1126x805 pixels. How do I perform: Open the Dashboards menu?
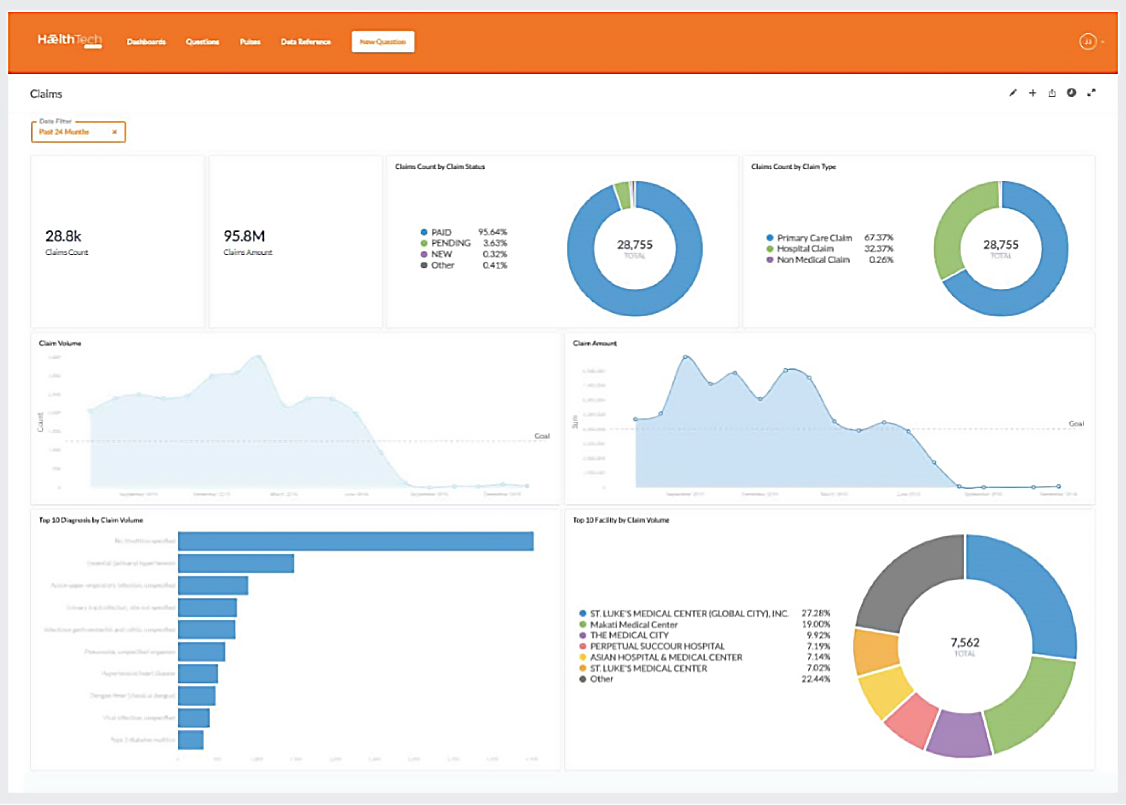pos(146,42)
